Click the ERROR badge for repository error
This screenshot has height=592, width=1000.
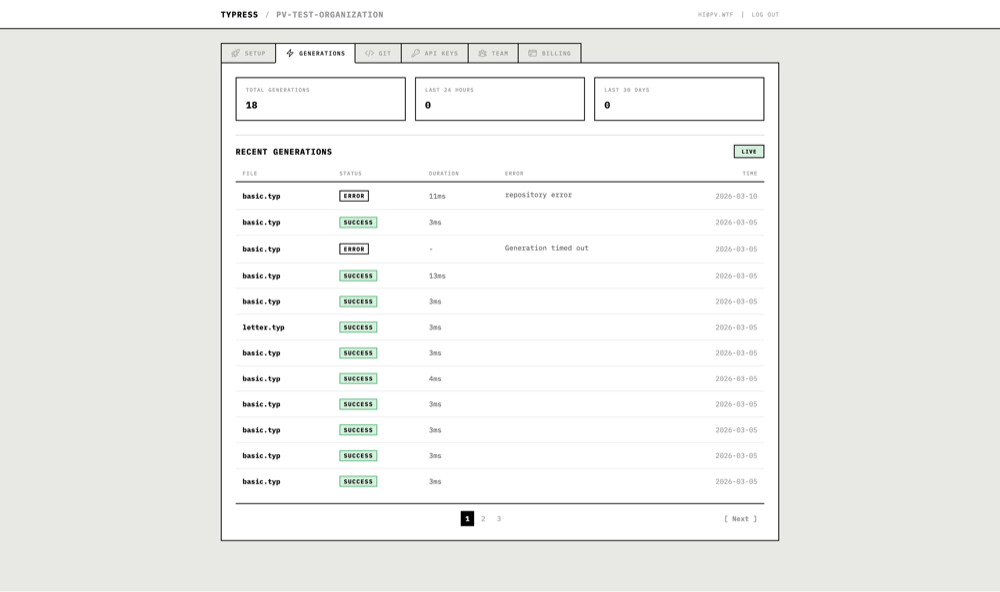point(354,196)
